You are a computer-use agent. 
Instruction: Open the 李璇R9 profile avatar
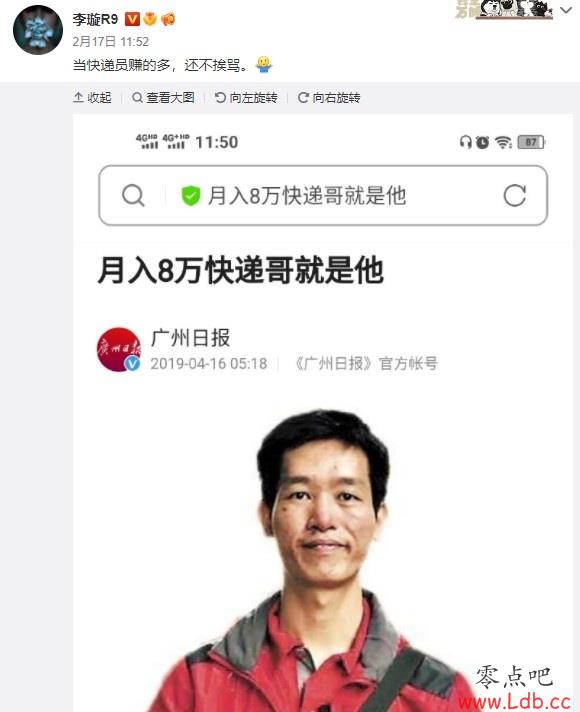[38, 30]
